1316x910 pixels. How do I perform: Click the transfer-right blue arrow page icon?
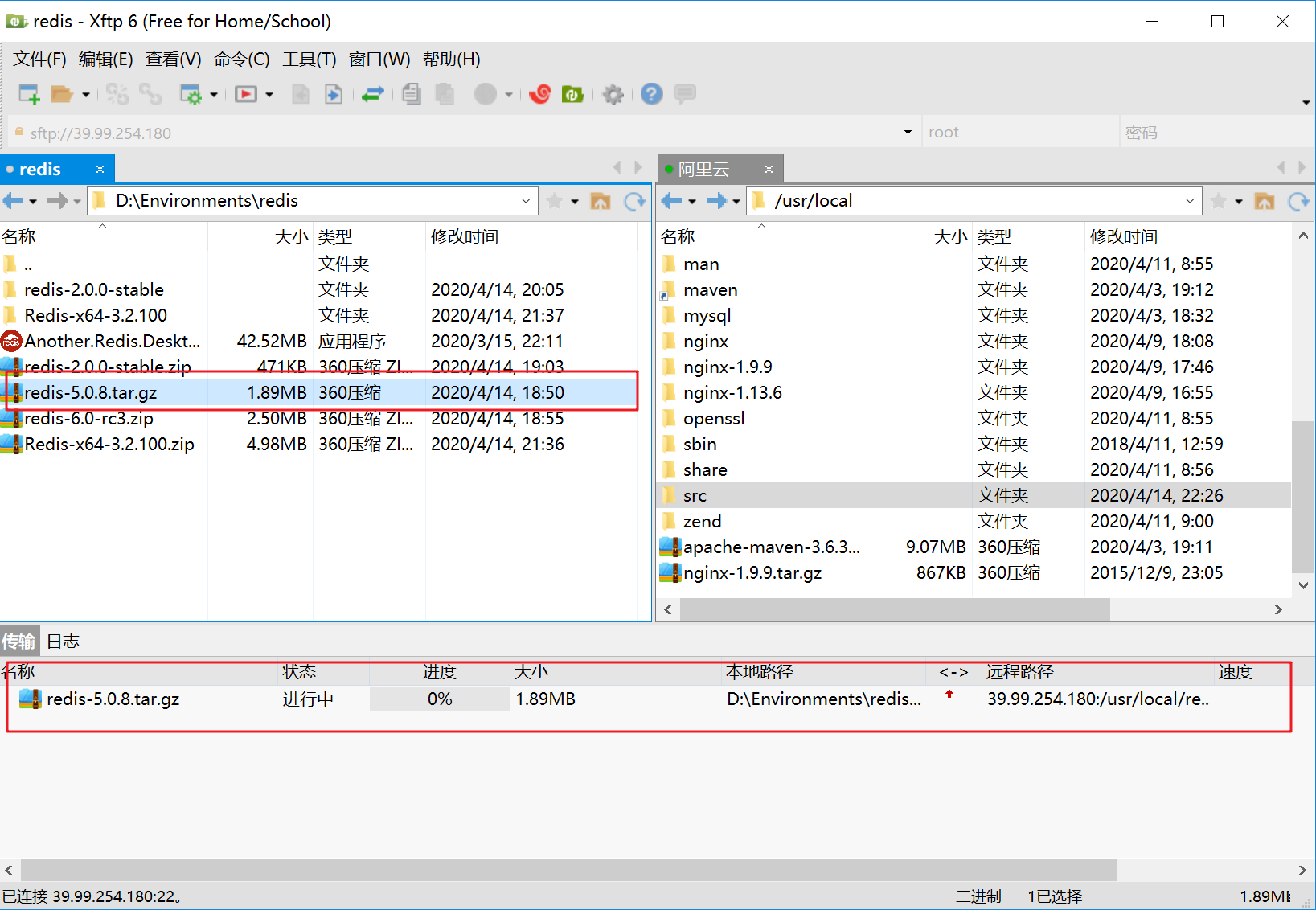[333, 94]
